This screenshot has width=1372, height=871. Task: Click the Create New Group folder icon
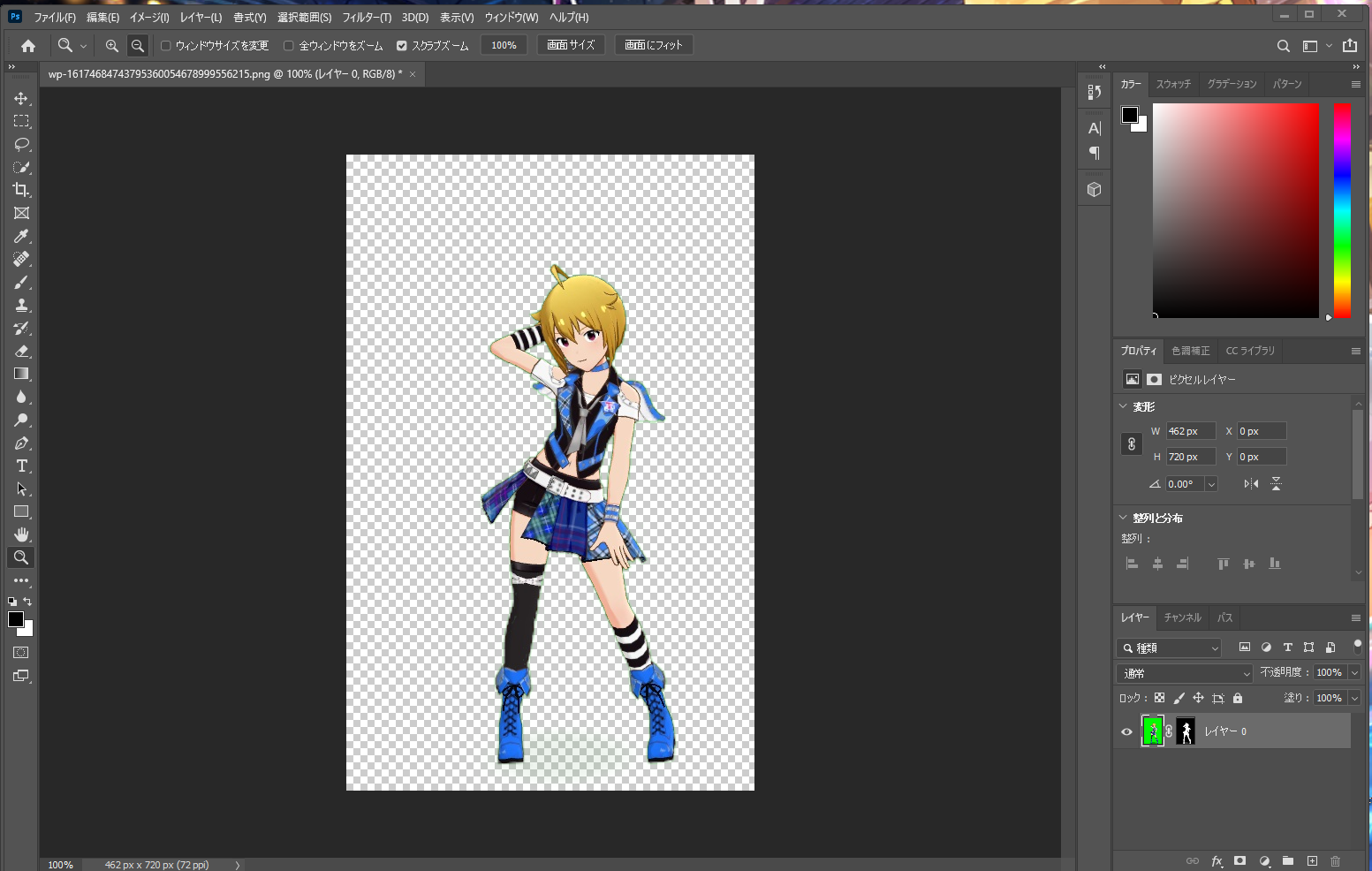coord(1288,860)
